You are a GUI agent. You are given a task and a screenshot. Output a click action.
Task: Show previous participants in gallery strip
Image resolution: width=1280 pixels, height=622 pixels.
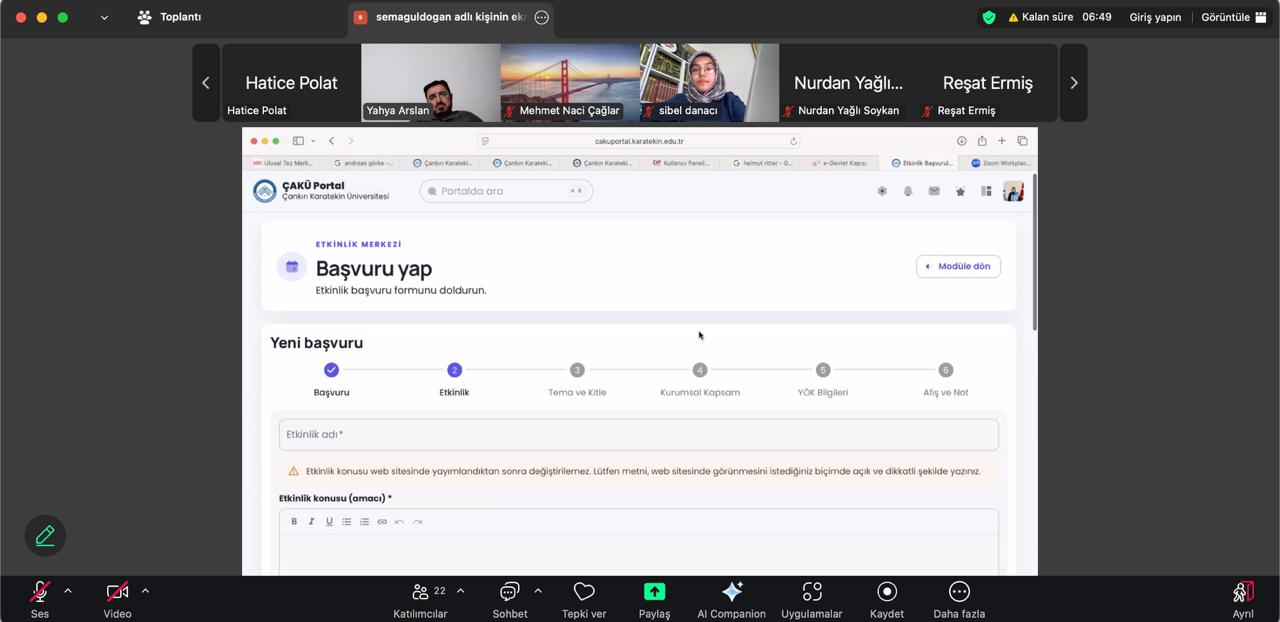206,83
